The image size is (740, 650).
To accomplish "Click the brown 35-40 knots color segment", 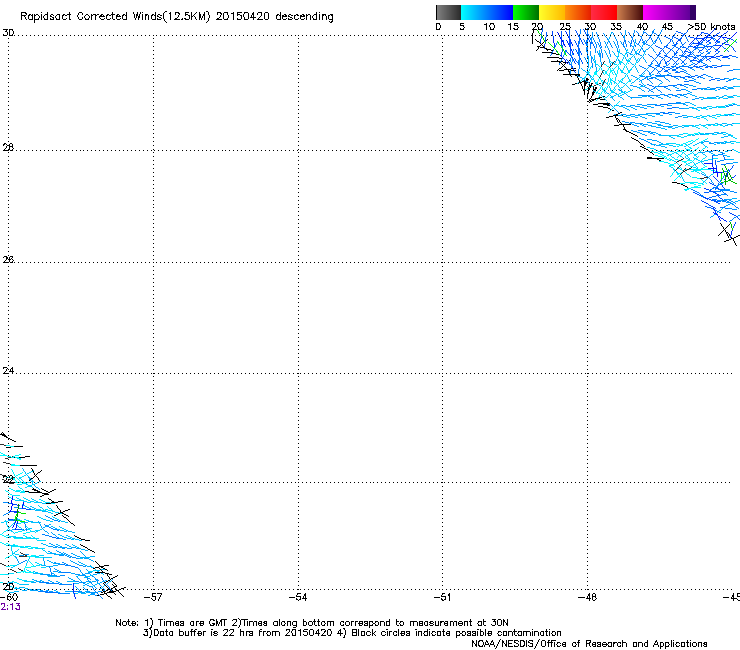I will [x=630, y=12].
